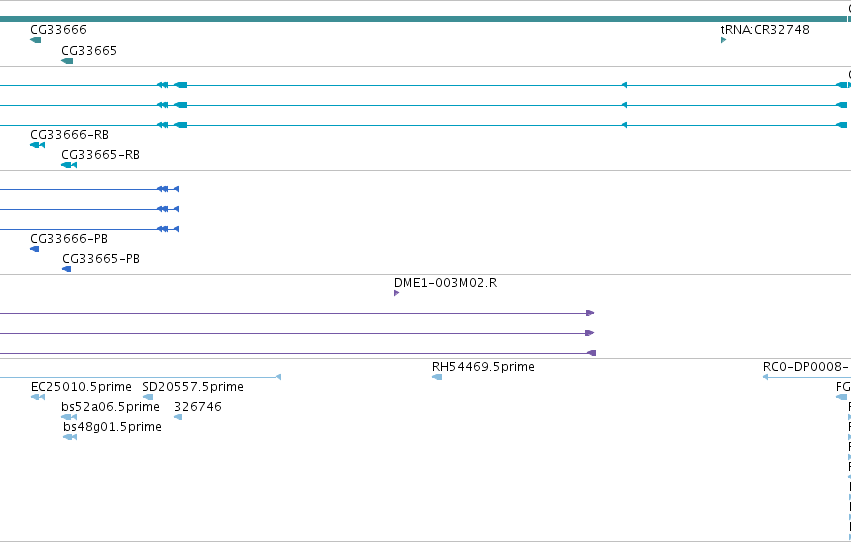Select the CG33666-RB transcript label
Image resolution: width=851 pixels, height=542 pixels.
[69, 135]
